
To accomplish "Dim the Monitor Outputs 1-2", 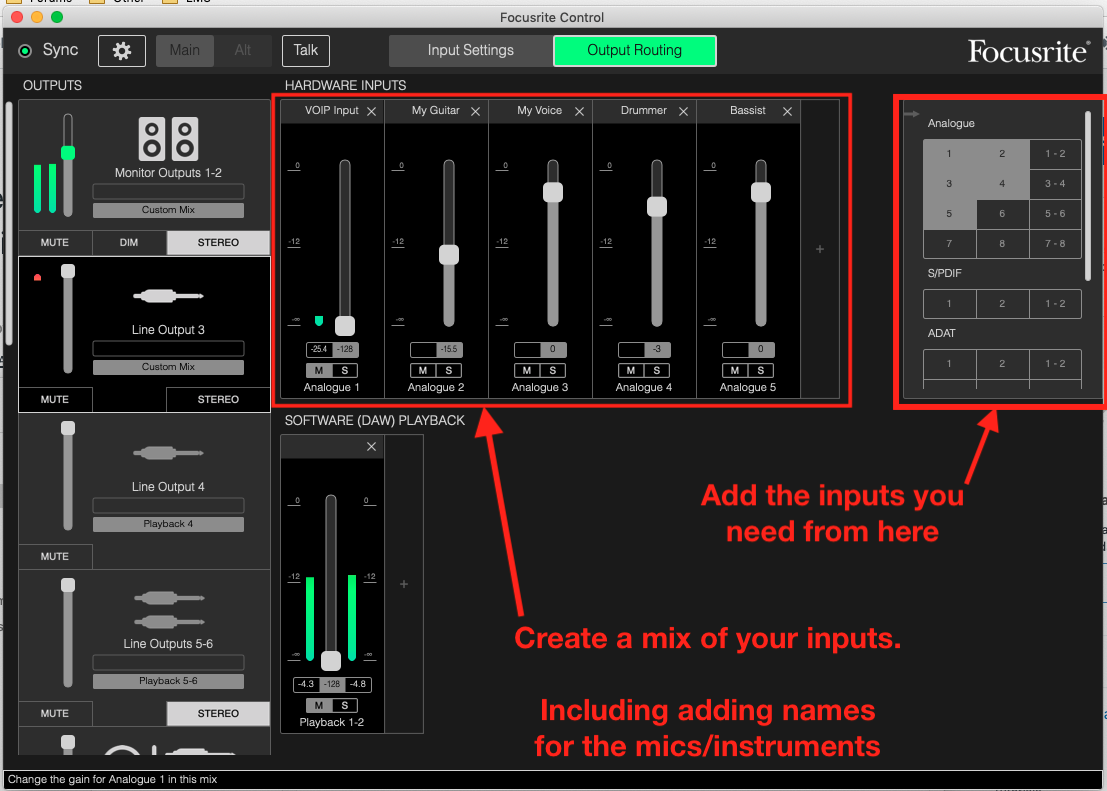I will [129, 242].
